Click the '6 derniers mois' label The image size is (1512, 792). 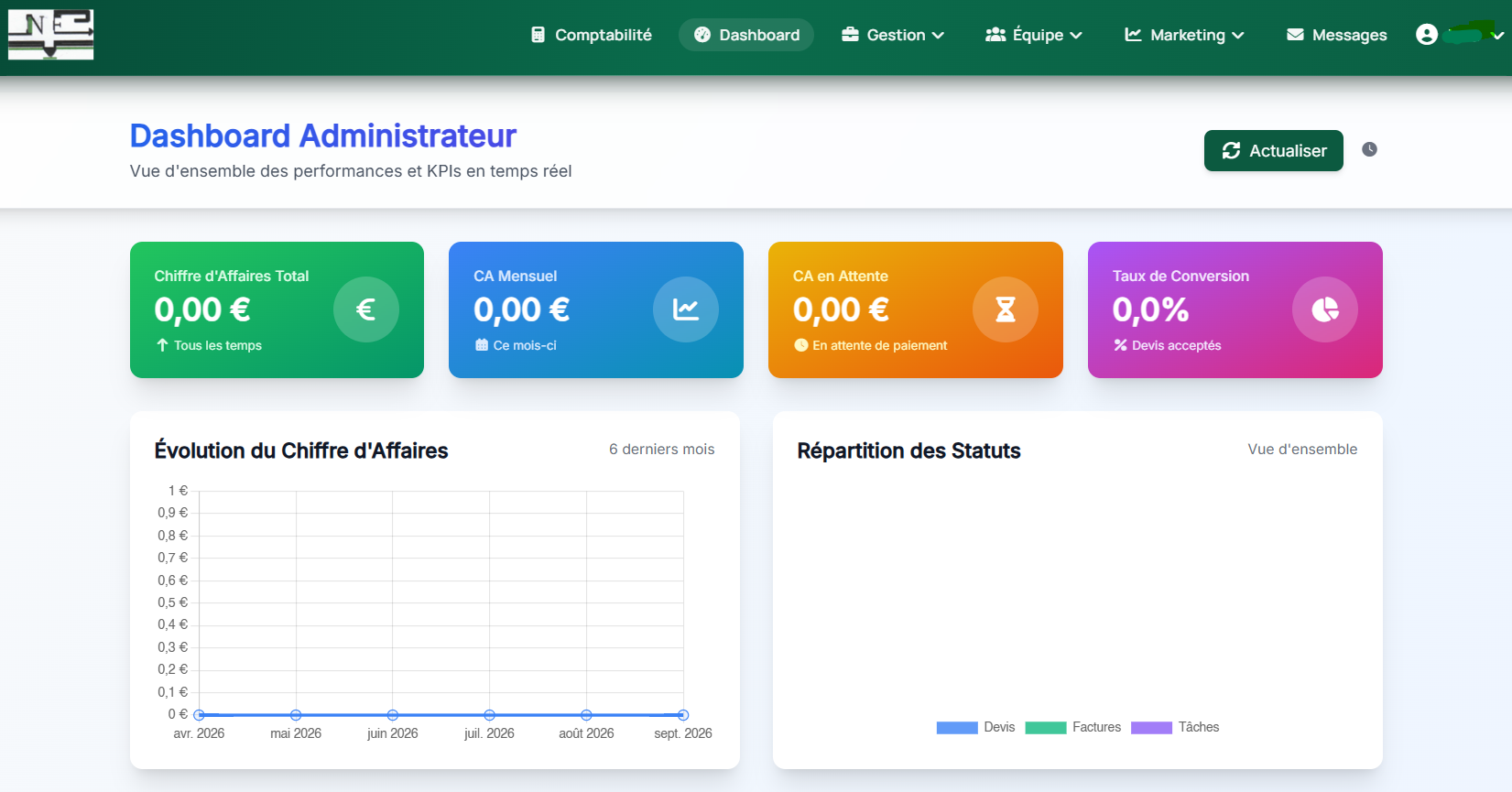click(x=662, y=450)
